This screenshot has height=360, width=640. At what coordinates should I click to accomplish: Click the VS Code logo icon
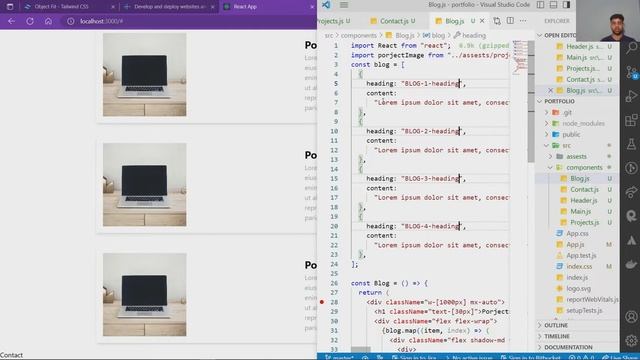pyautogui.click(x=326, y=5)
